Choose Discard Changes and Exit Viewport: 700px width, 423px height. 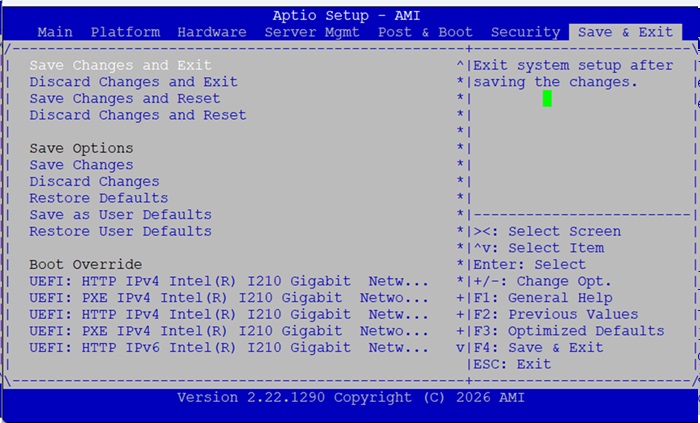(133, 82)
